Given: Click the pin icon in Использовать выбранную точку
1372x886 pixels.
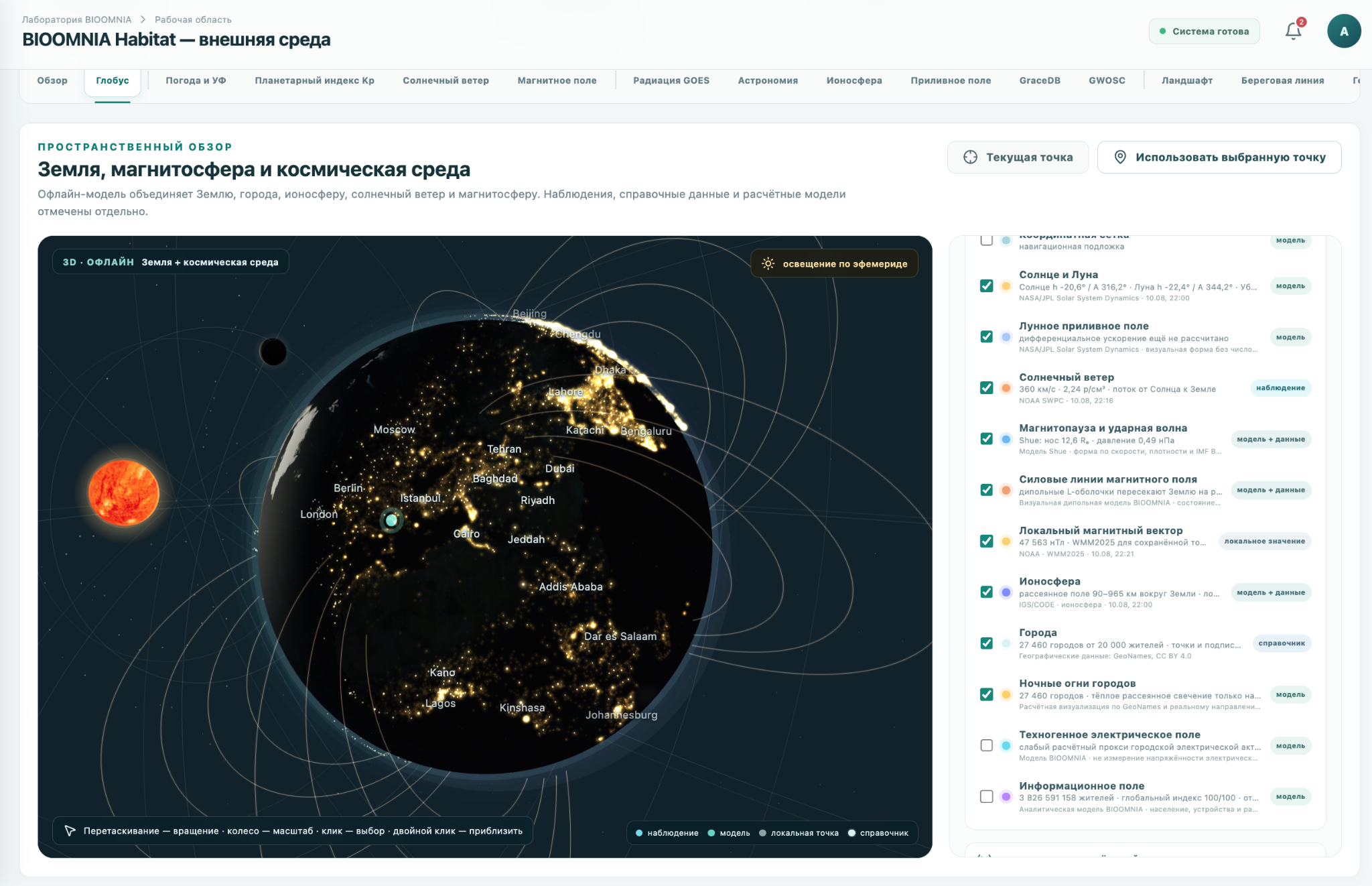Looking at the screenshot, I should (x=1119, y=157).
